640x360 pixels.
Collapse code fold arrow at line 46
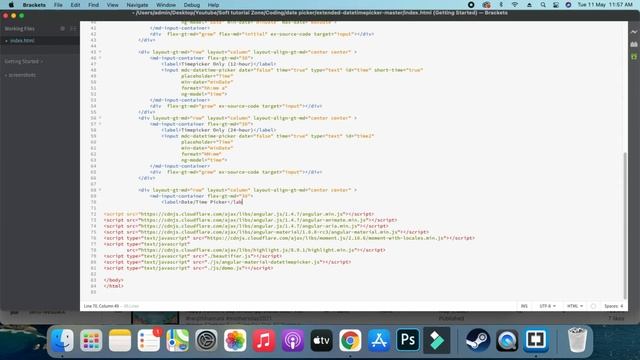click(100, 58)
